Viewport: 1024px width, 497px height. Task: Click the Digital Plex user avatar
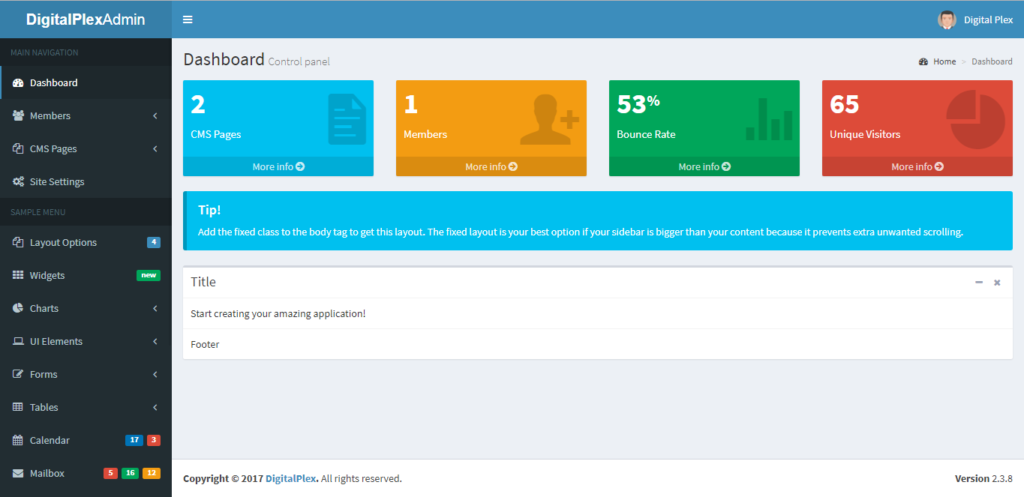[946, 20]
